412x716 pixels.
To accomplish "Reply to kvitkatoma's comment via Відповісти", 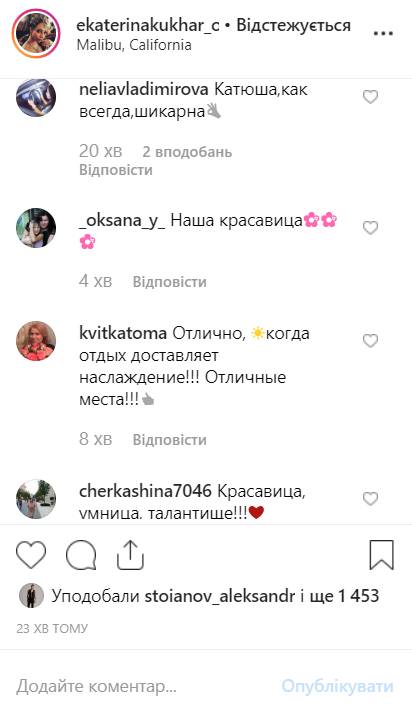I will tap(169, 440).
